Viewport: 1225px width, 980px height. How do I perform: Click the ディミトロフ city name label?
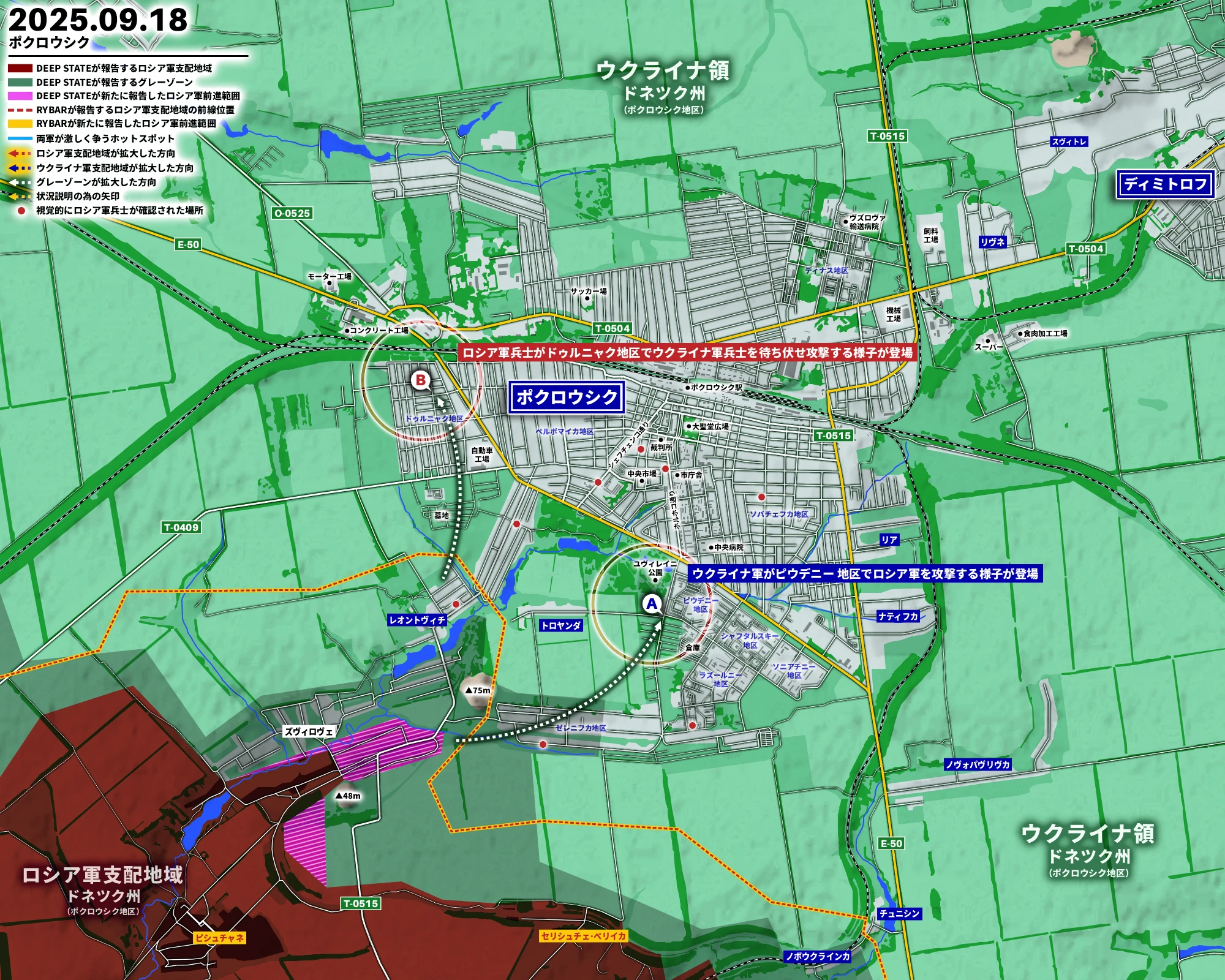[1165, 184]
